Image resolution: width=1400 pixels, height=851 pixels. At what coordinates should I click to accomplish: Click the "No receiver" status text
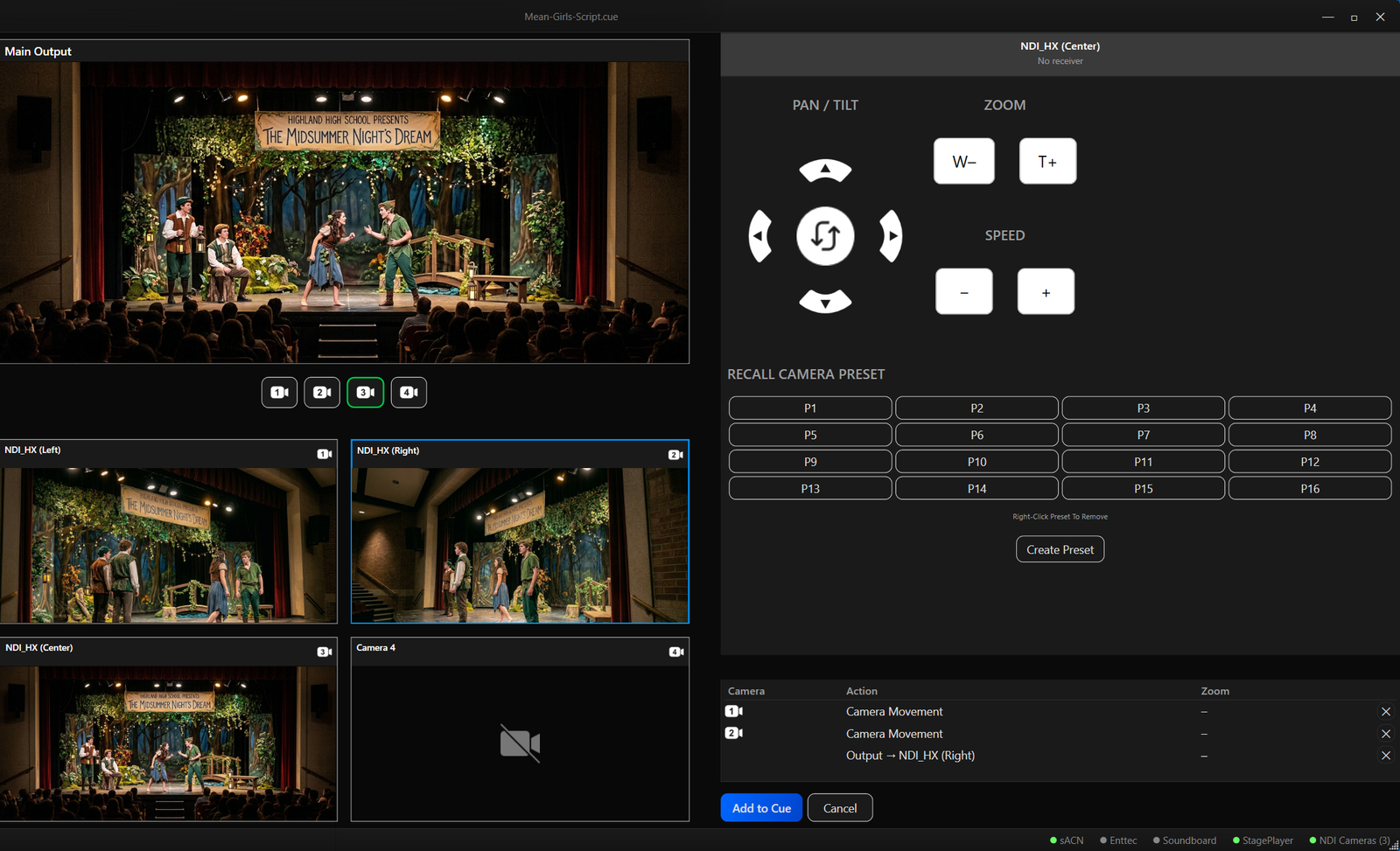coord(1060,61)
